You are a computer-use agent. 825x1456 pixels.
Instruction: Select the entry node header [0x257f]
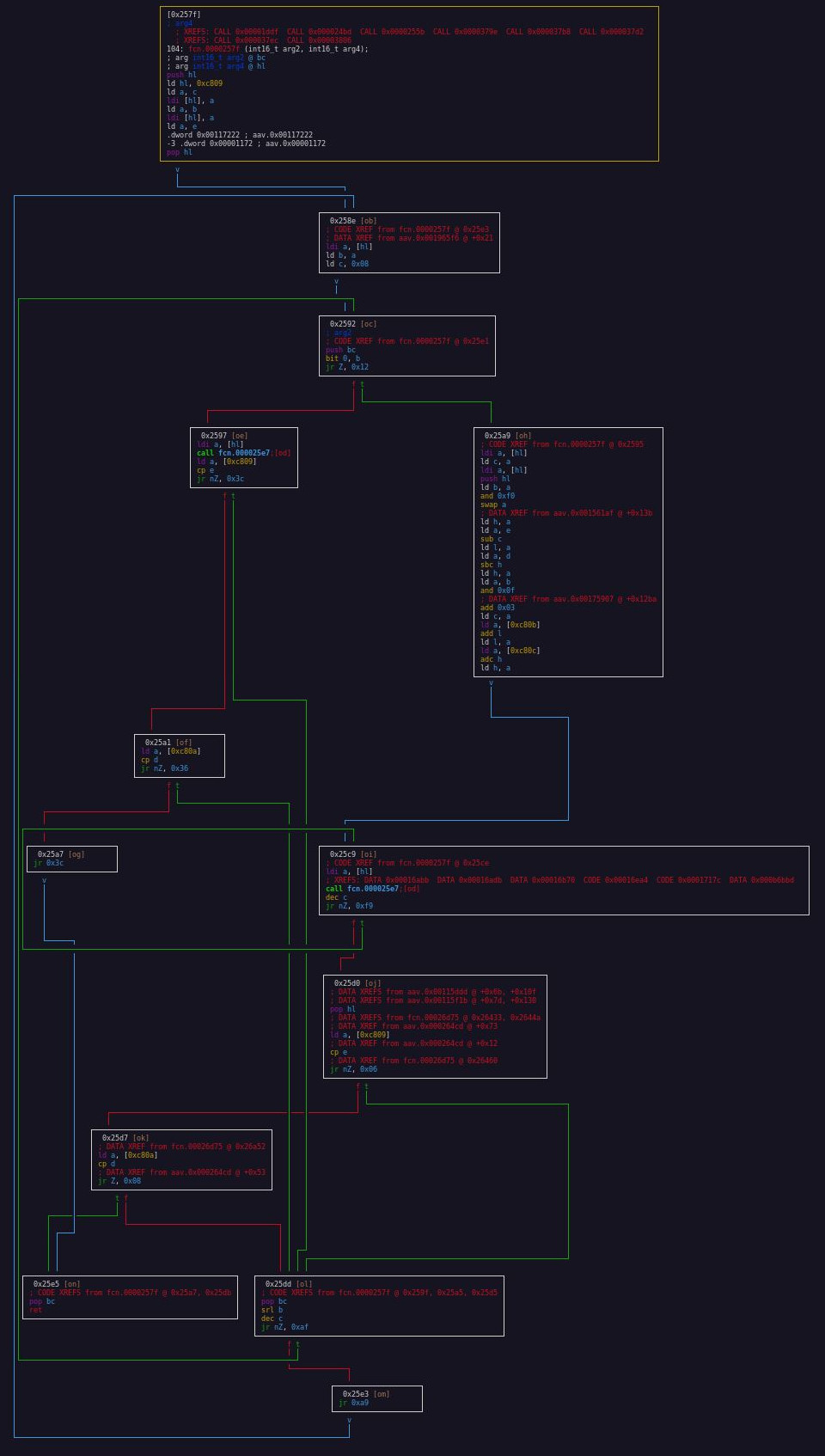point(184,15)
